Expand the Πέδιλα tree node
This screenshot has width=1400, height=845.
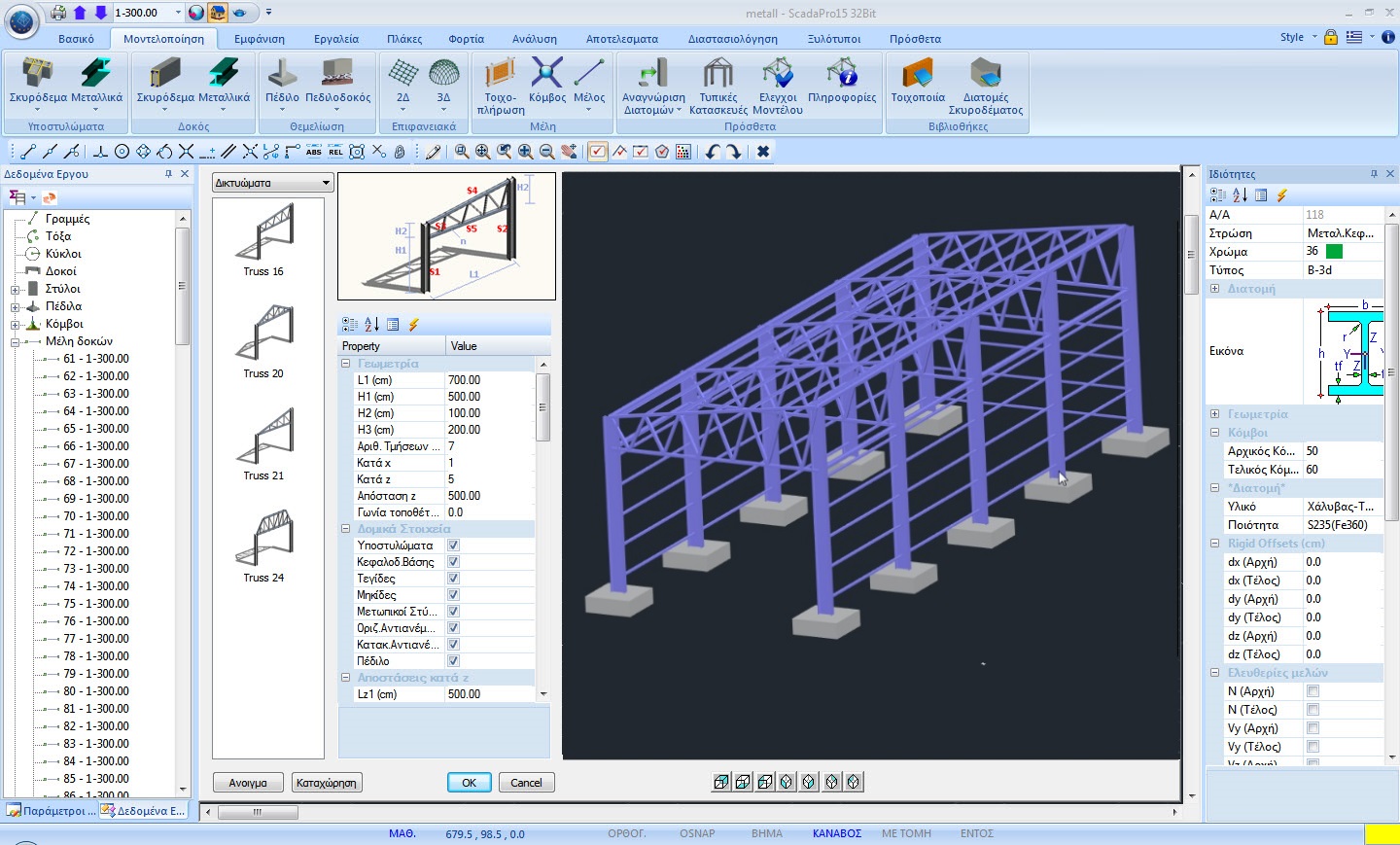(15, 307)
